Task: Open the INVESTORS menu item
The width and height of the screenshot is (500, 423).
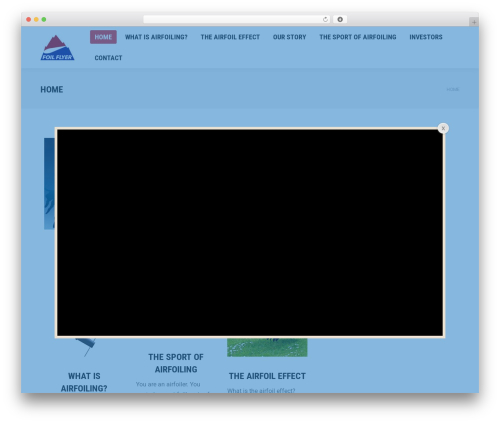Action: [x=426, y=37]
